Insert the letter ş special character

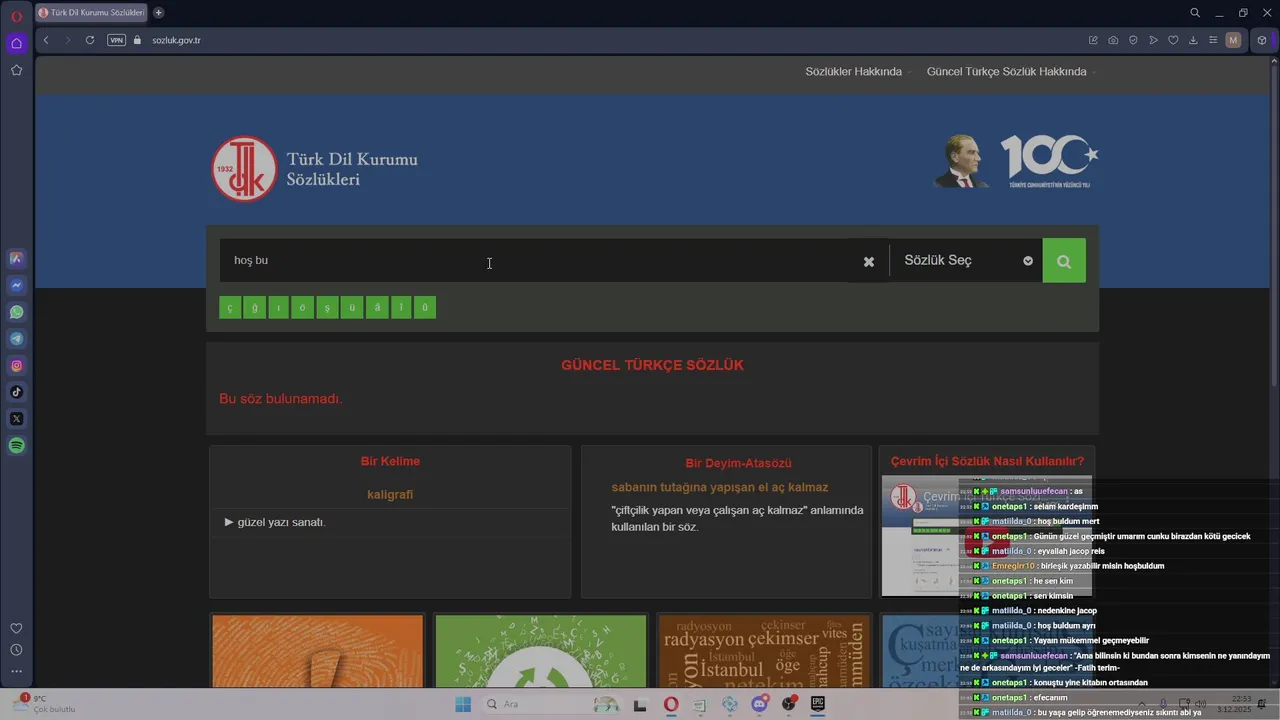(x=327, y=307)
